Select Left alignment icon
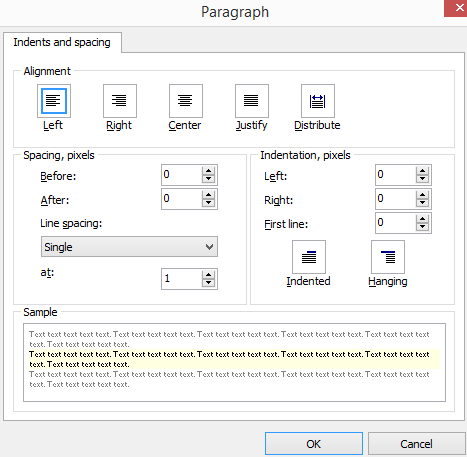 [54, 101]
